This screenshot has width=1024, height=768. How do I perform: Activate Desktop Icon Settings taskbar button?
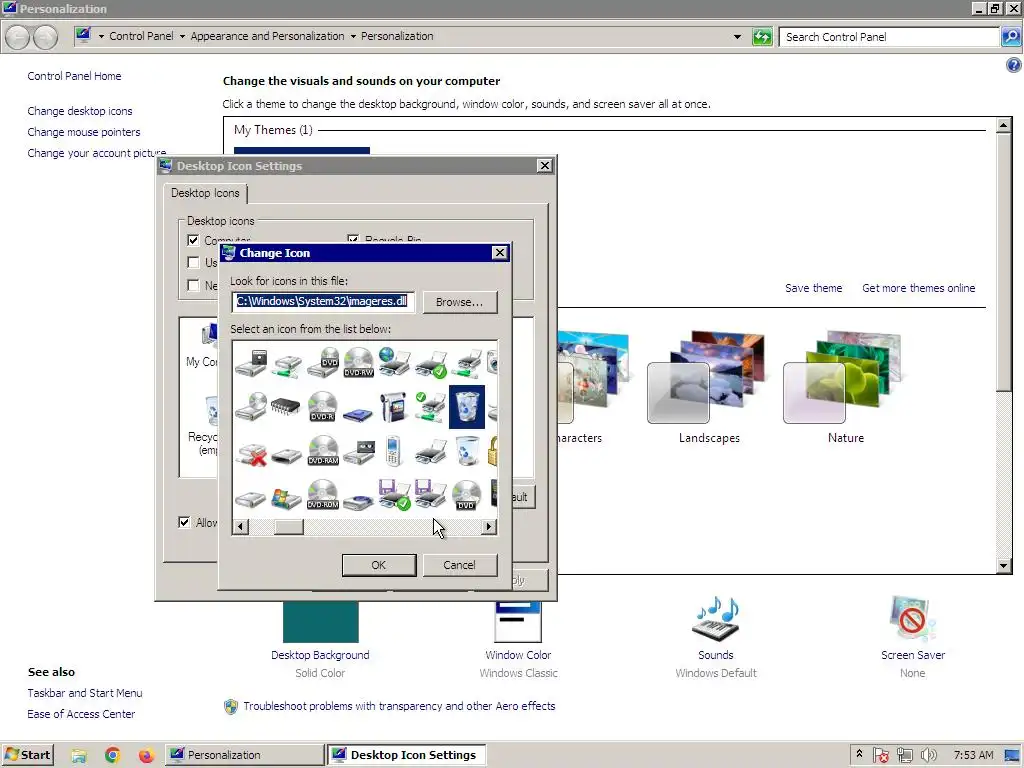pyautogui.click(x=406, y=755)
